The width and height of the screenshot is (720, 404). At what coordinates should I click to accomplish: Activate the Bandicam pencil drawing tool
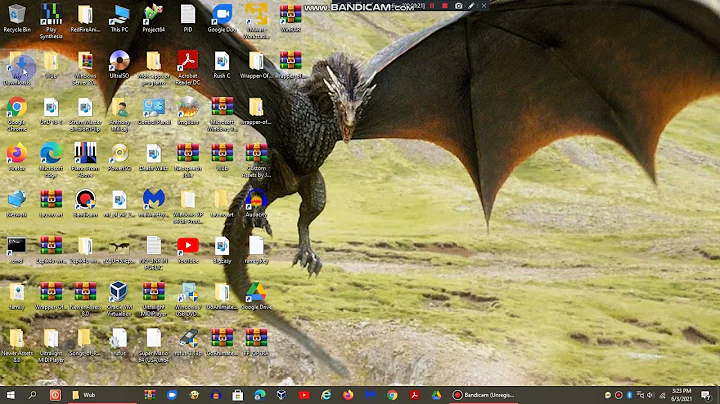click(471, 6)
